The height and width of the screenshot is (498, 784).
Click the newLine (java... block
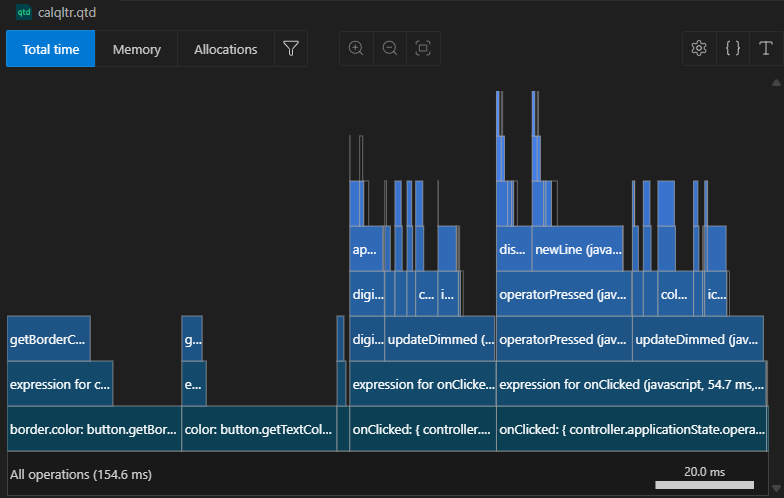578,250
